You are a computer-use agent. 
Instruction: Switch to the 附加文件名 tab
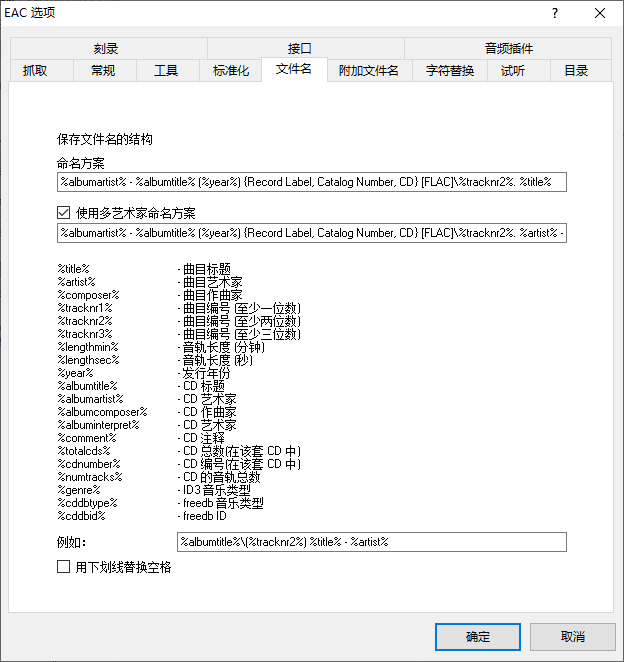368,71
